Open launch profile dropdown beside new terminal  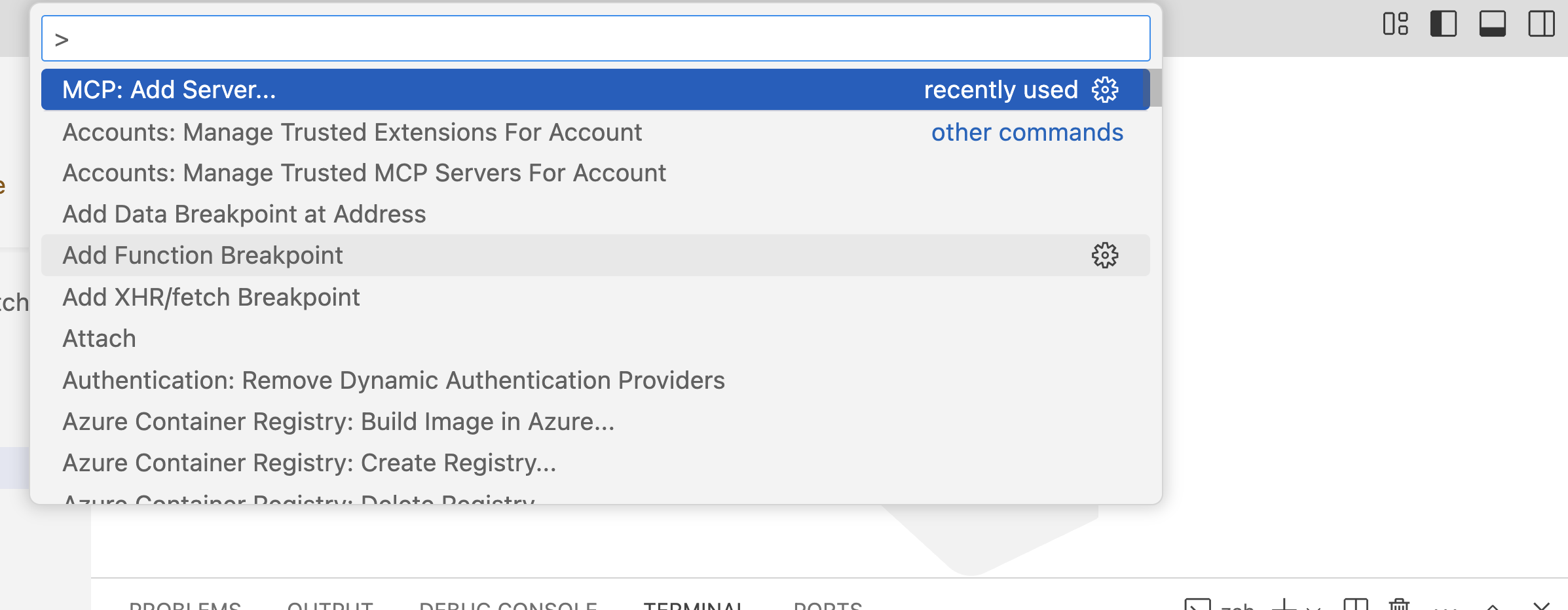click(1313, 607)
